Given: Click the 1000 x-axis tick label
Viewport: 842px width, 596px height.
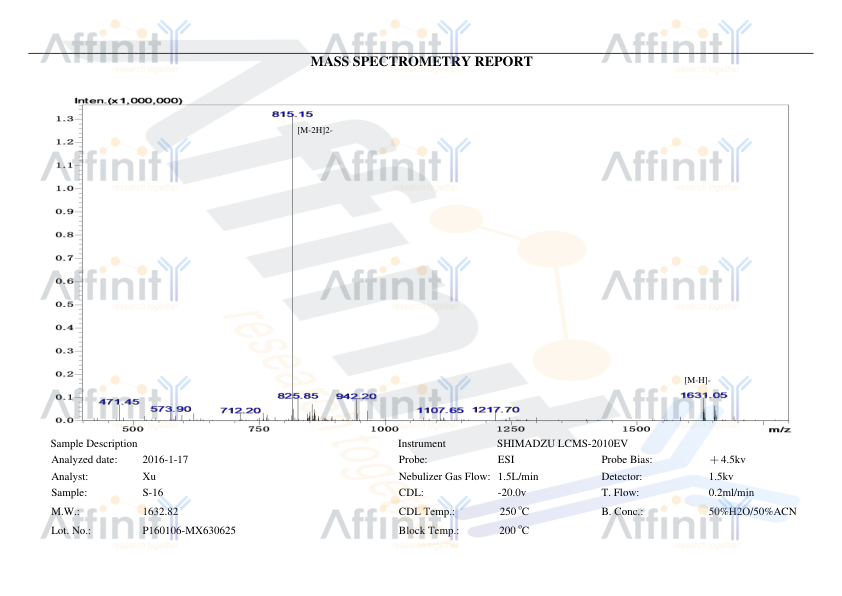Looking at the screenshot, I should click(x=385, y=428).
